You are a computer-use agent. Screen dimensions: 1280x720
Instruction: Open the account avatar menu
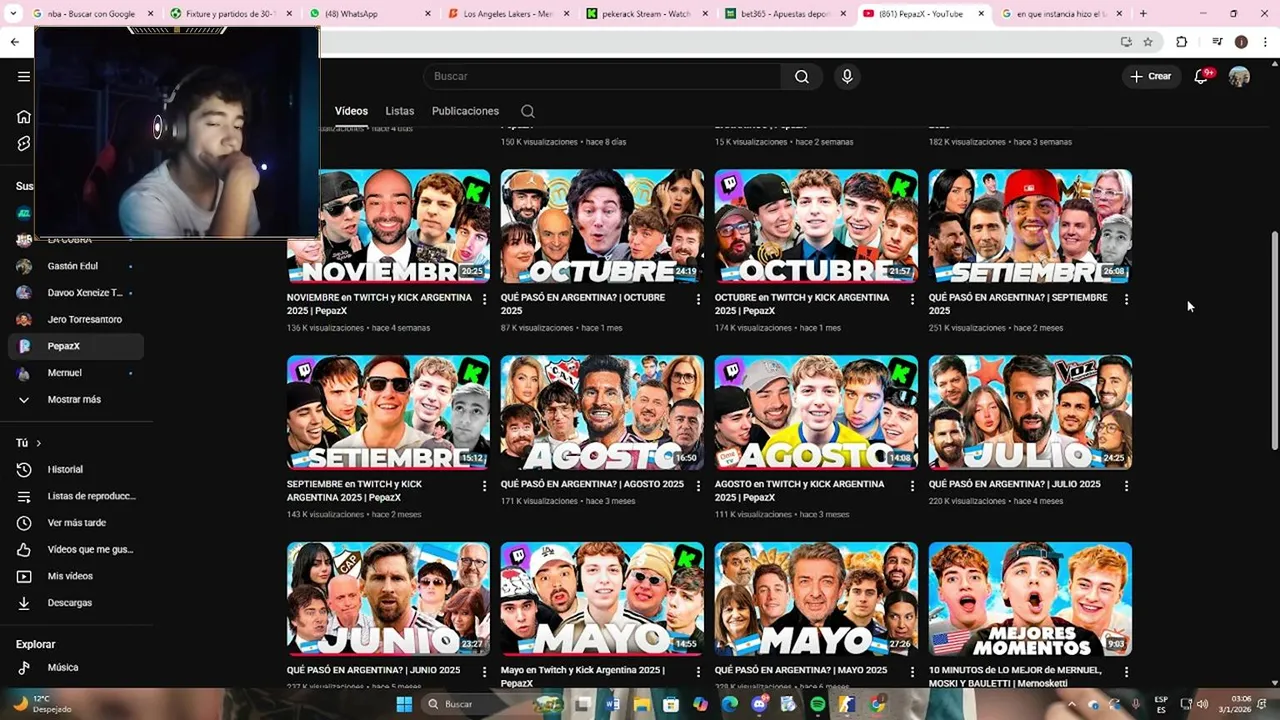pos(1239,76)
